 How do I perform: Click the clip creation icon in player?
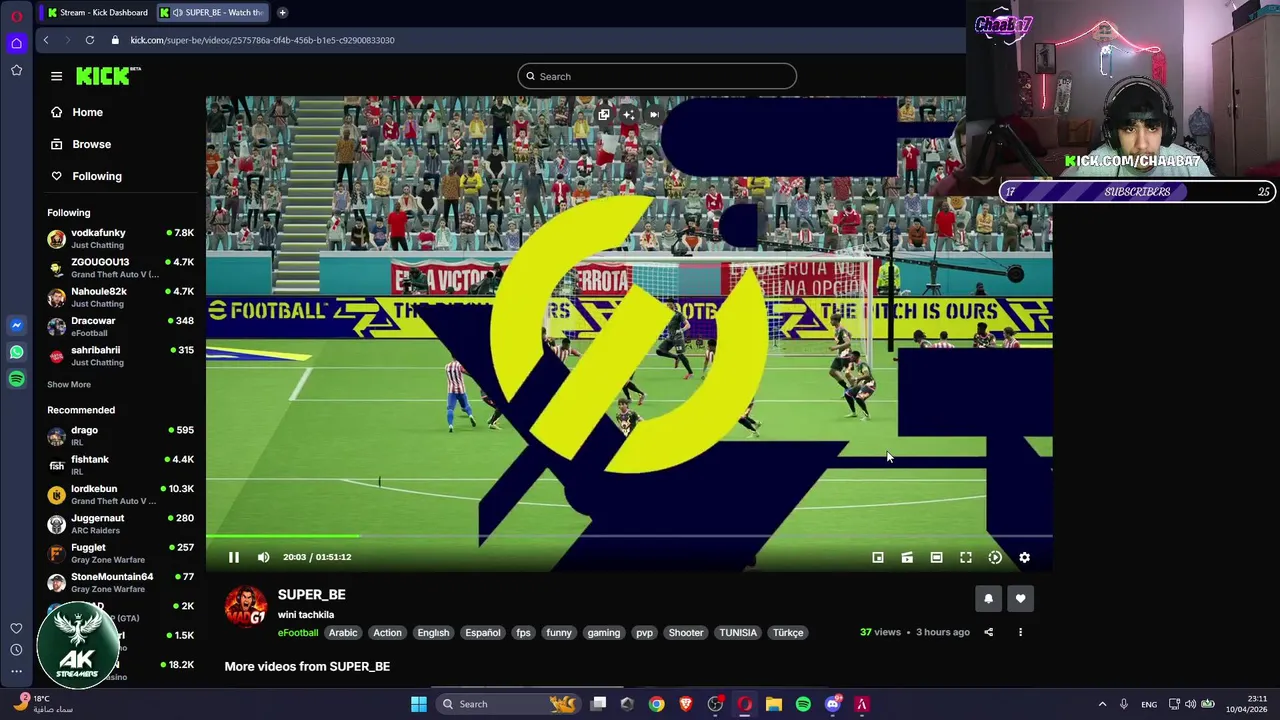907,558
